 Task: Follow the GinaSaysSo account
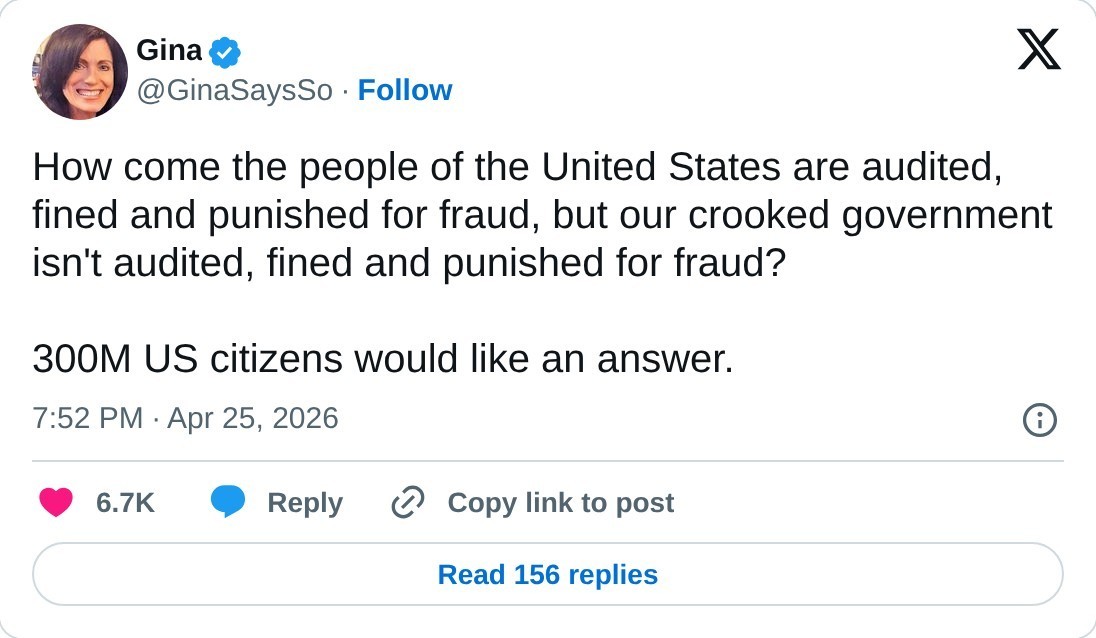coord(405,90)
